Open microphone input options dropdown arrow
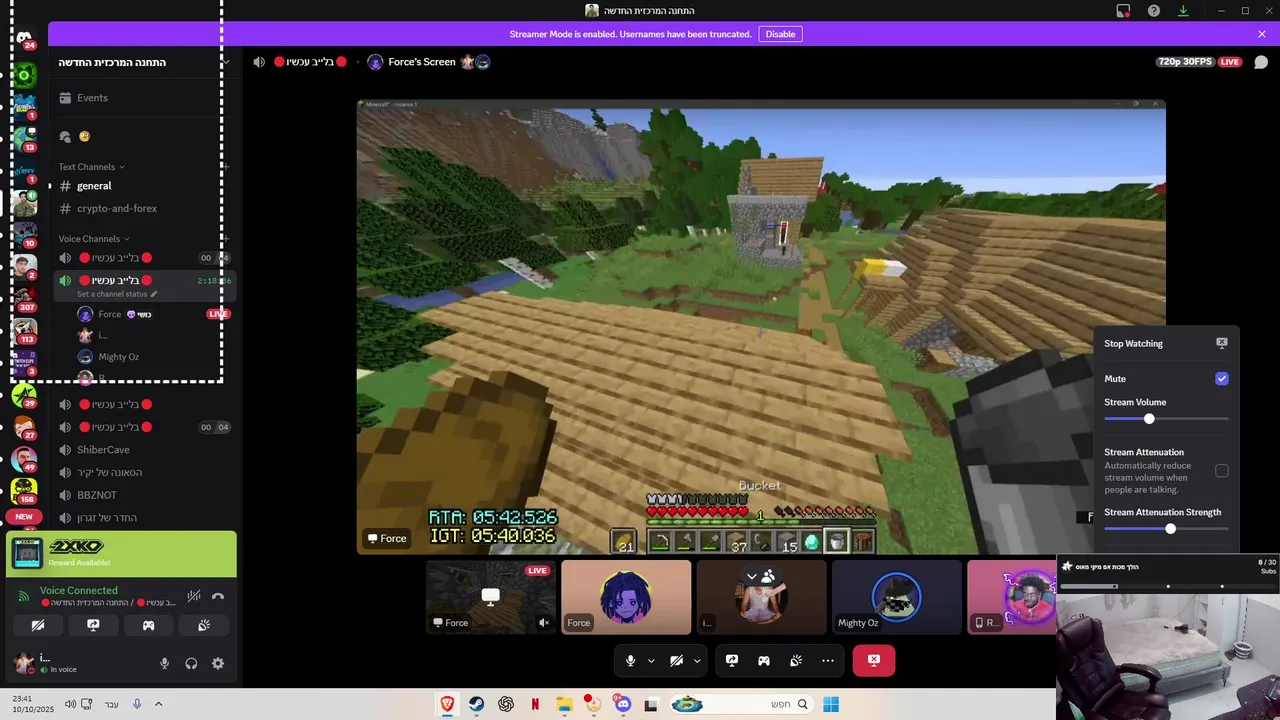This screenshot has height=720, width=1280. point(651,660)
